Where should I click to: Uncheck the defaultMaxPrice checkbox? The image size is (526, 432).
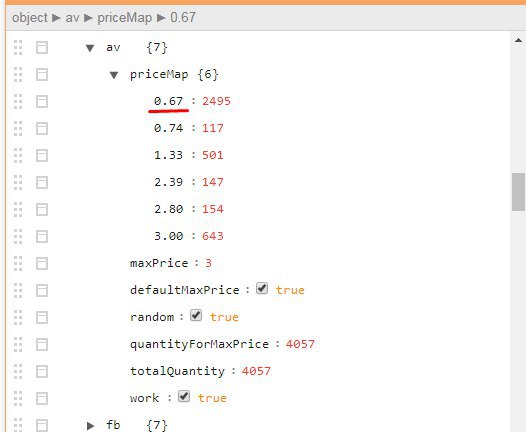[x=262, y=288]
